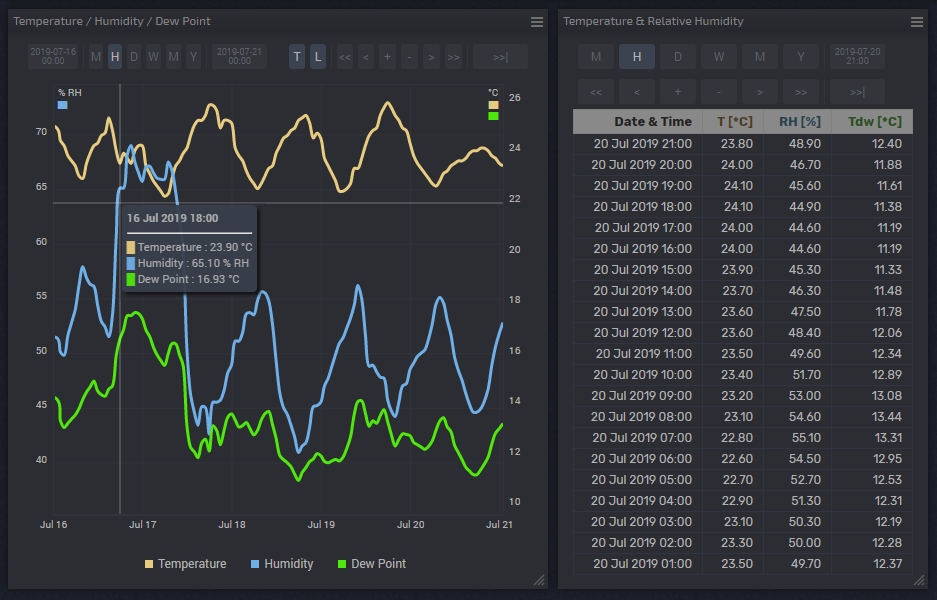Step back one interval in table panel

637,92
